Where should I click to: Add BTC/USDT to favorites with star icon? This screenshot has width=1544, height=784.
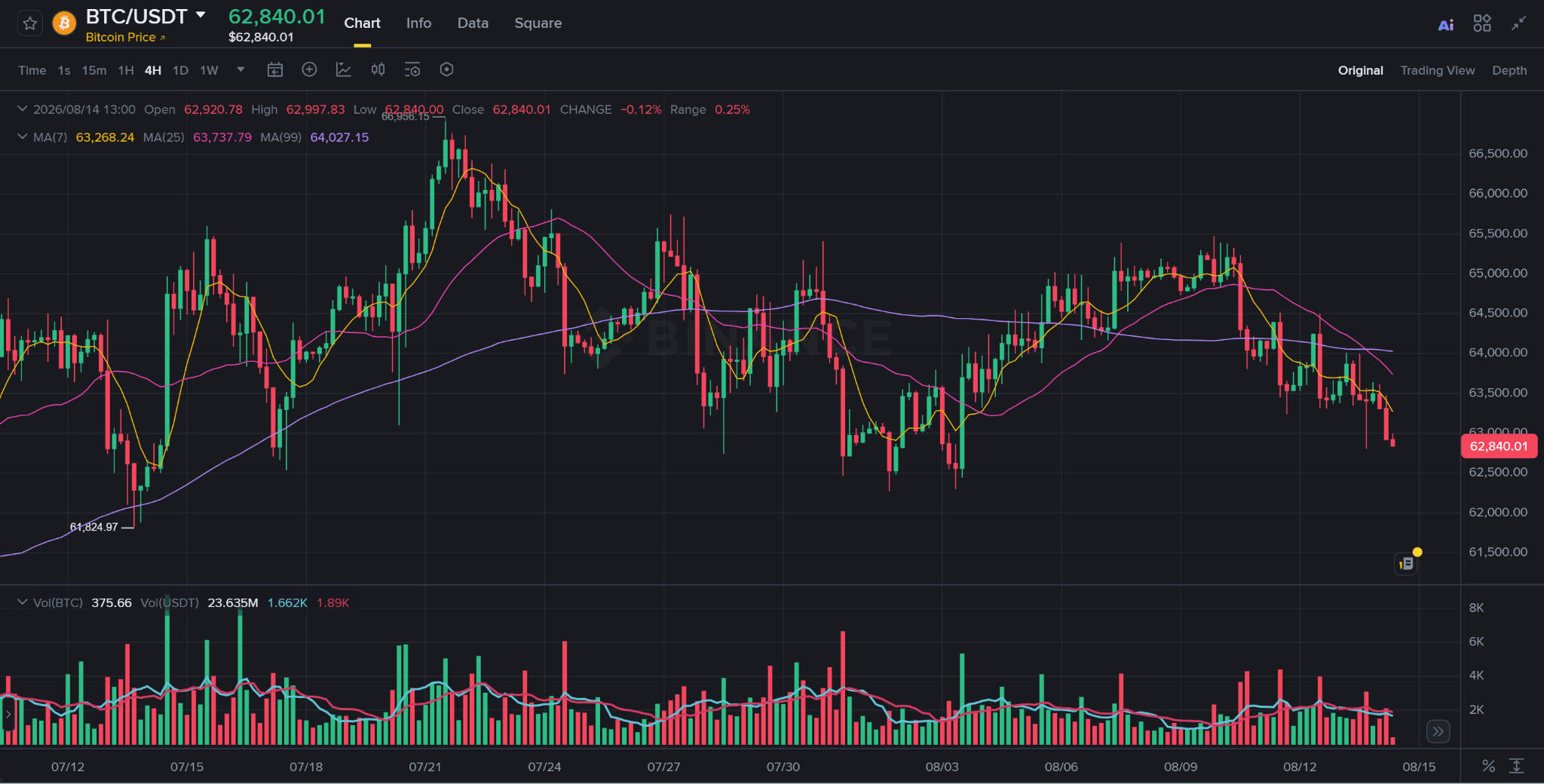30,23
